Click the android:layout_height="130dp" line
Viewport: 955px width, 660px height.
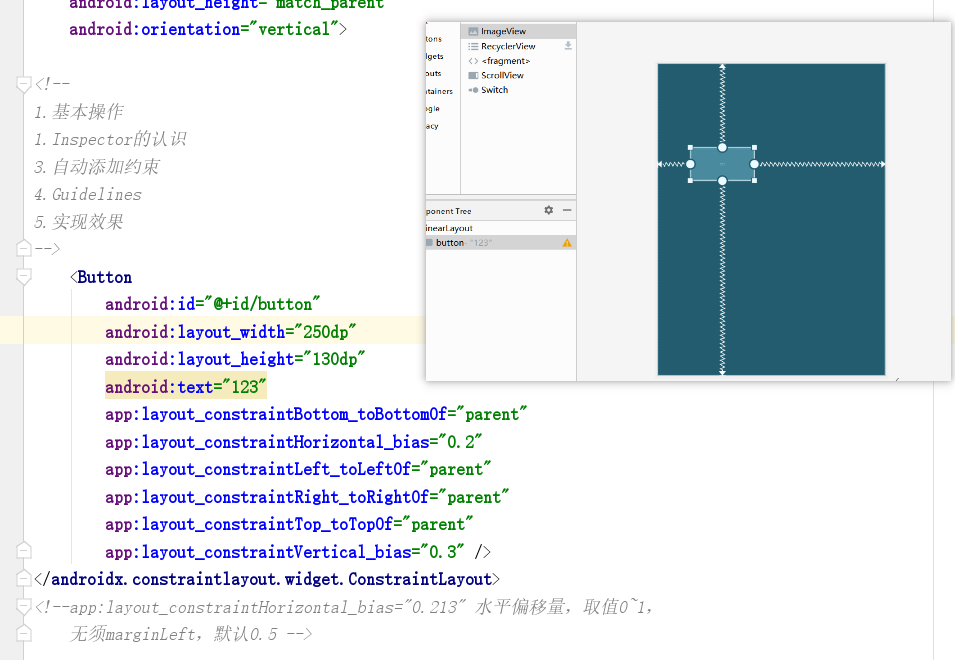(234, 359)
